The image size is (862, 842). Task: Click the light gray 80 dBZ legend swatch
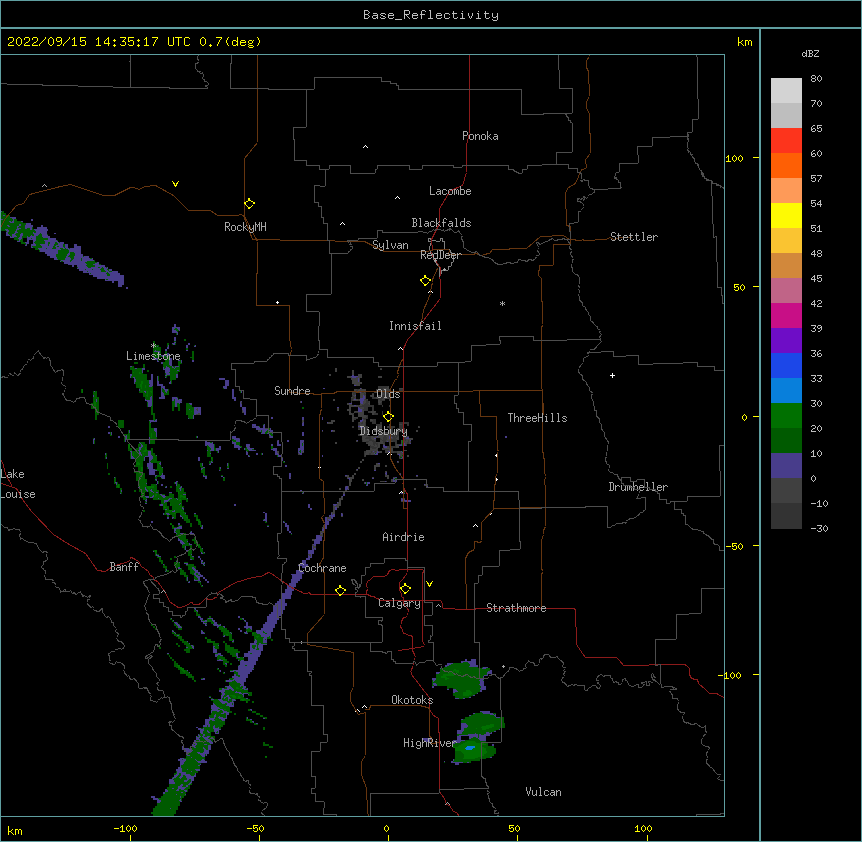coord(786,91)
